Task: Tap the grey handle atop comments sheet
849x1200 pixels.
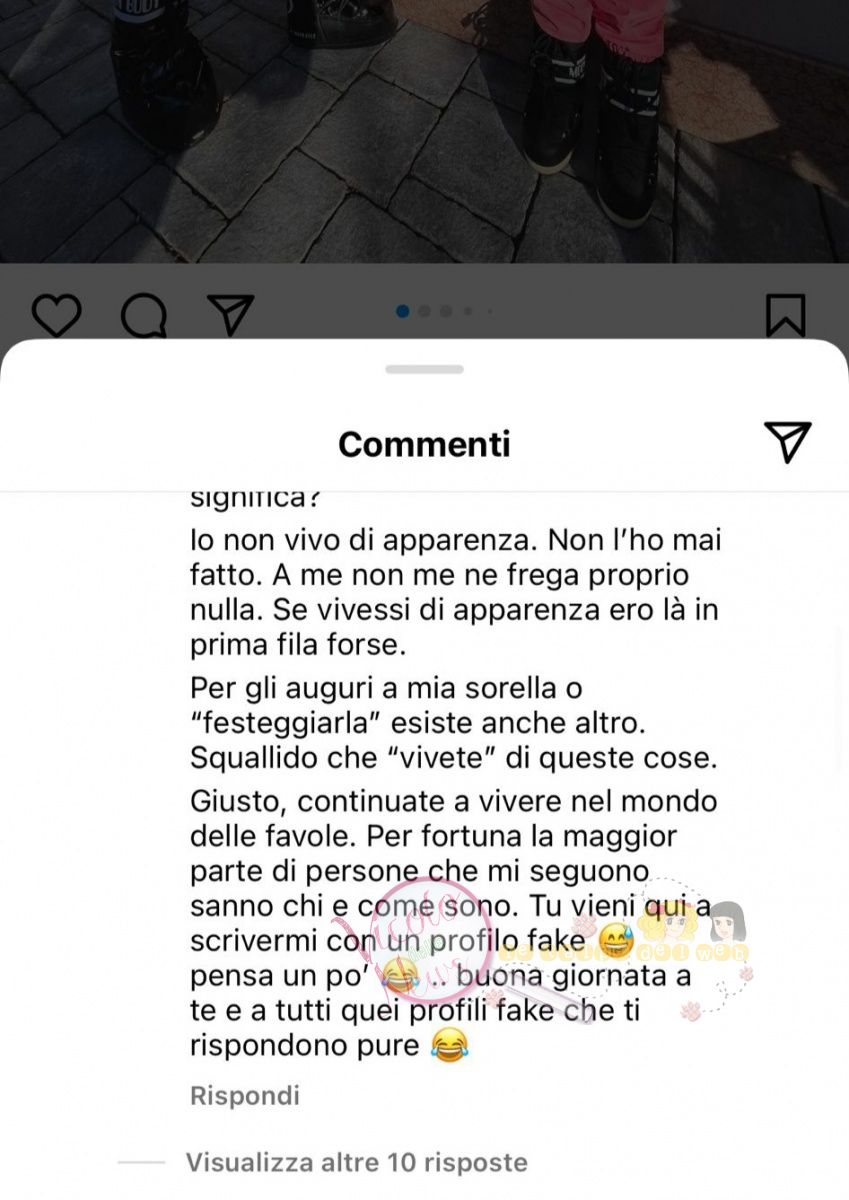Action: click(424, 369)
